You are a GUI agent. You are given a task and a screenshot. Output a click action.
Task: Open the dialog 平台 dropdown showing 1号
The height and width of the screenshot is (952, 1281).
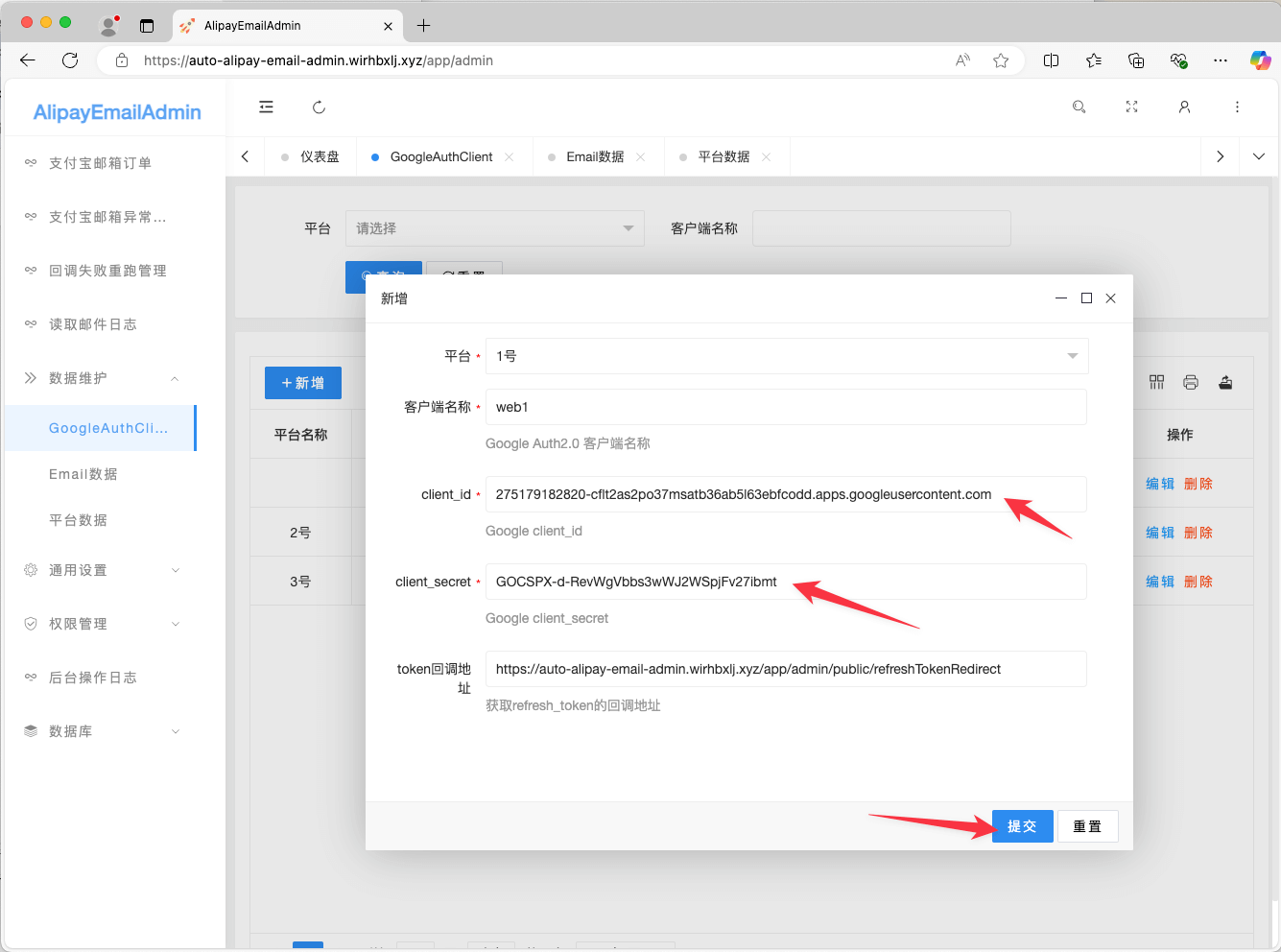[x=787, y=356]
